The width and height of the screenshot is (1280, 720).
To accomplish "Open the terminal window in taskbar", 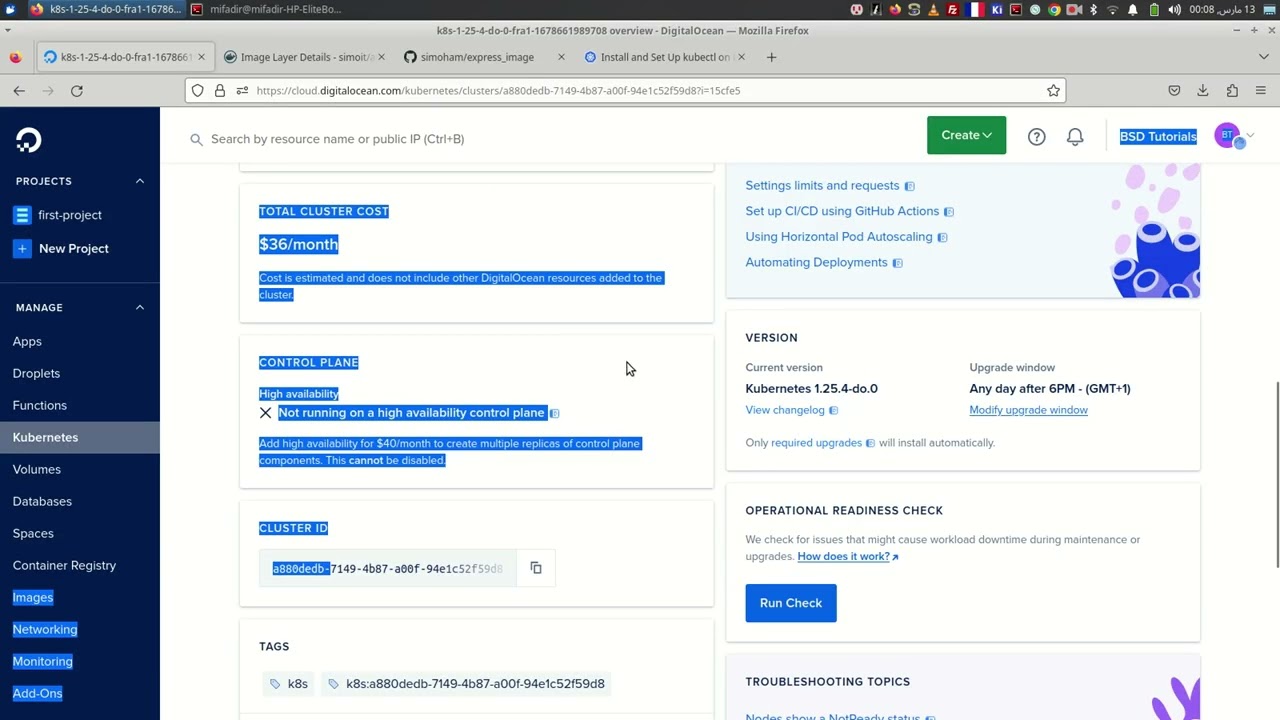I will [267, 9].
